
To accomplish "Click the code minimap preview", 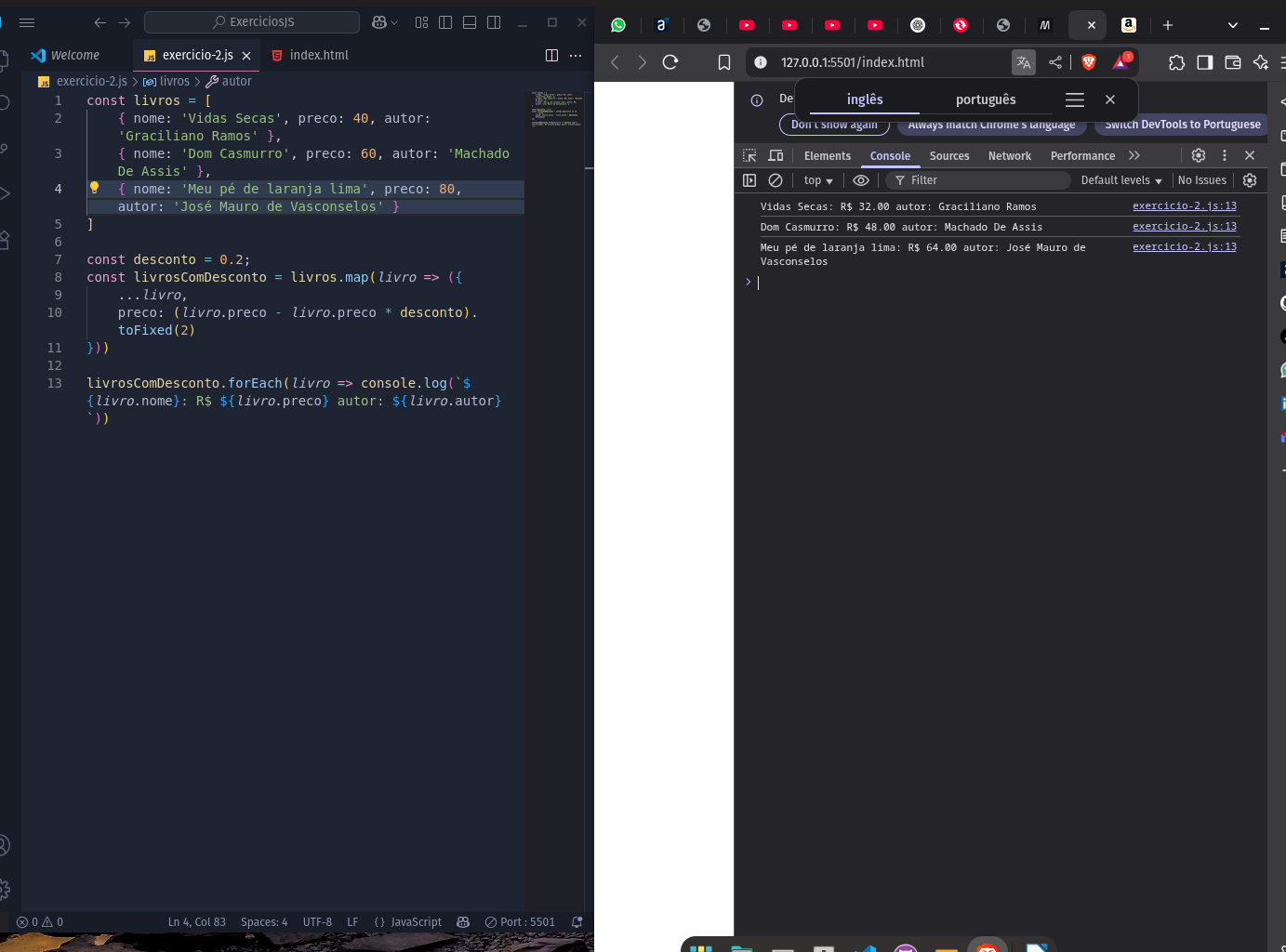I will click(557, 108).
